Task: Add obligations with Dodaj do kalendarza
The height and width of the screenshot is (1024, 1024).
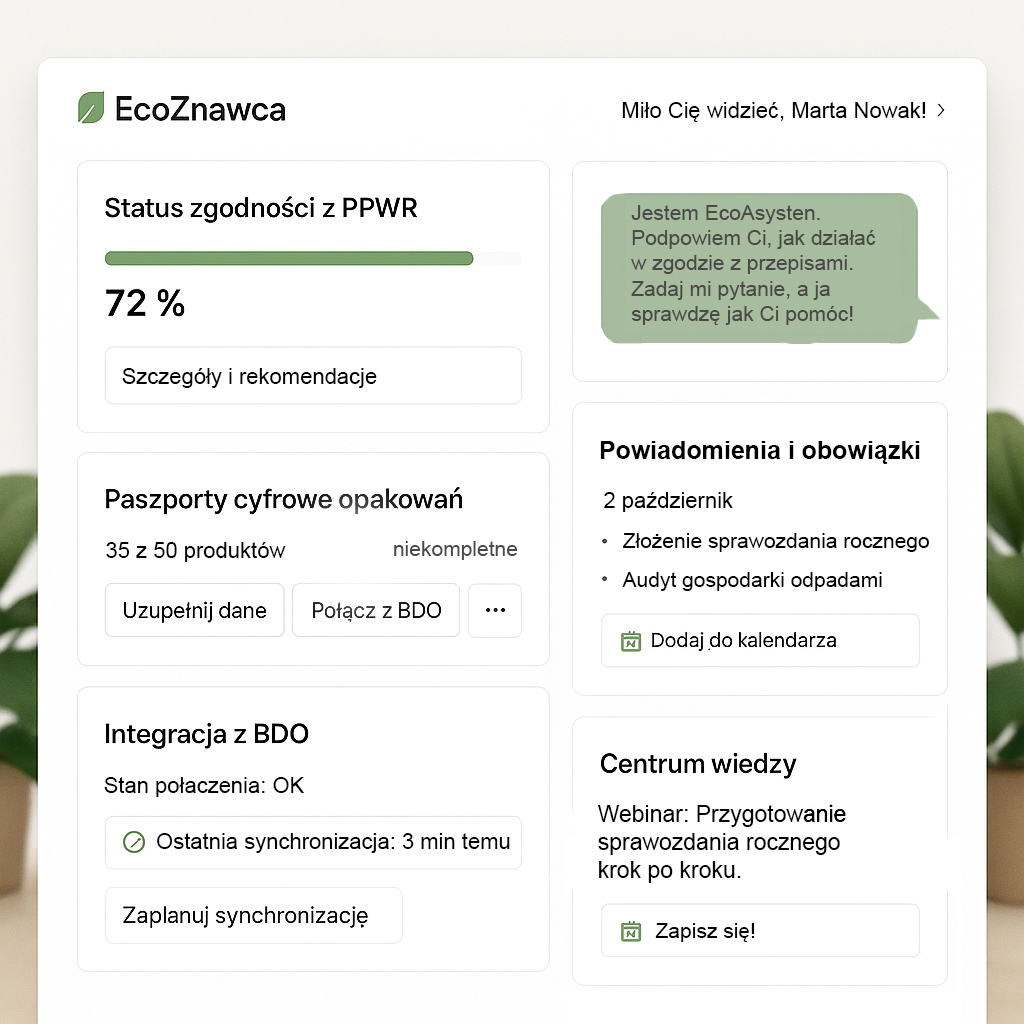Action: (760, 640)
